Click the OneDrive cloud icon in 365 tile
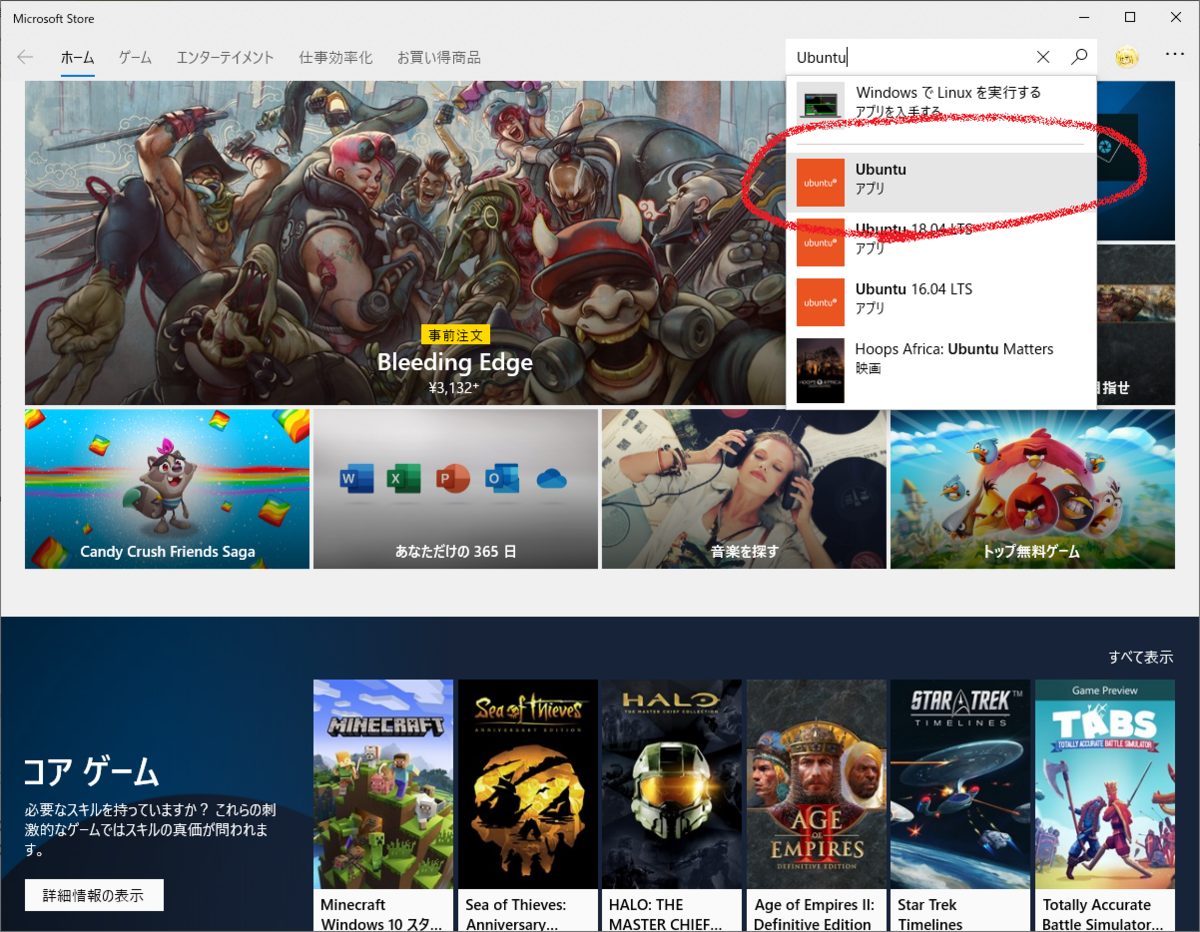Viewport: 1200px width, 932px height. click(552, 479)
